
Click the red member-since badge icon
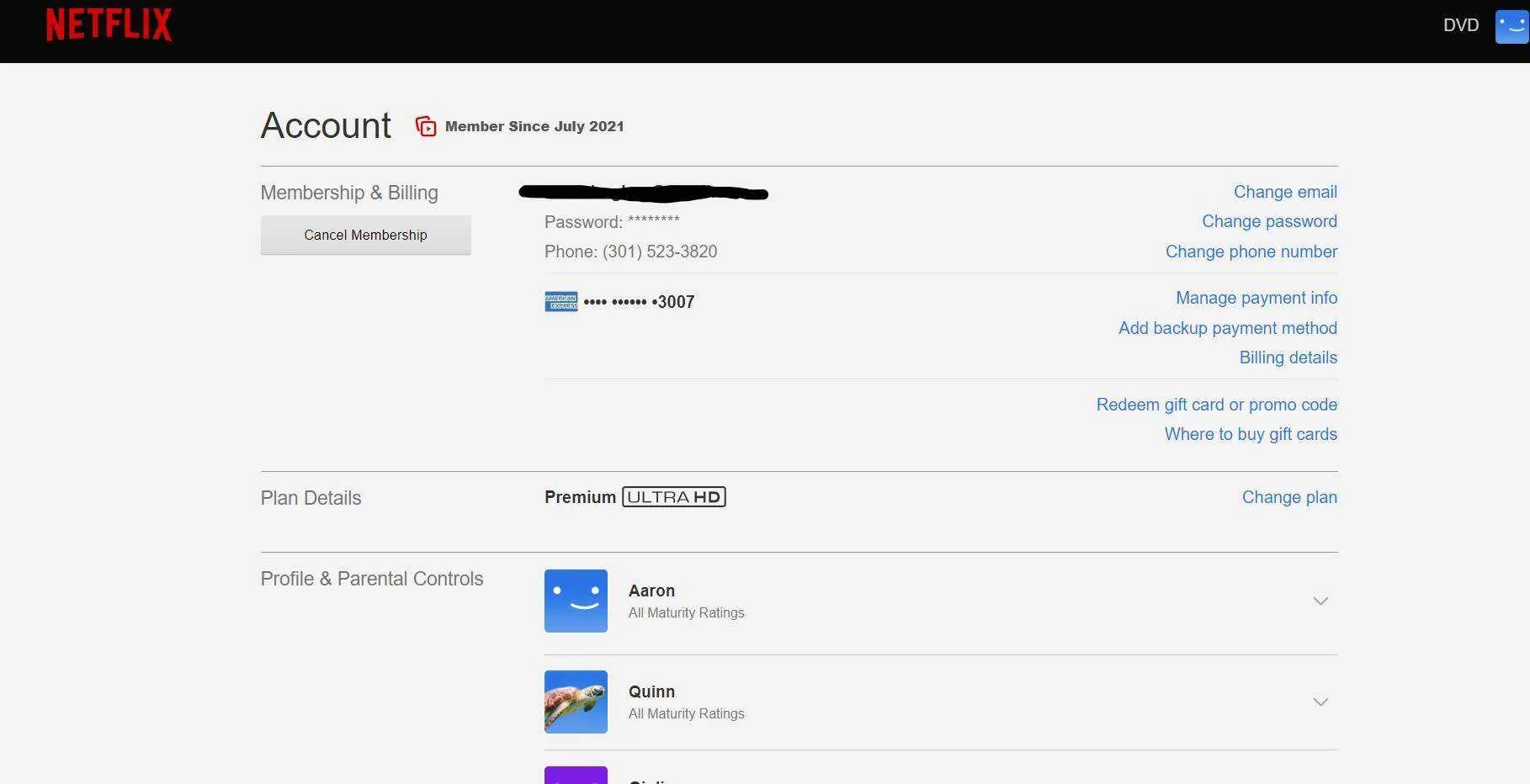point(426,126)
